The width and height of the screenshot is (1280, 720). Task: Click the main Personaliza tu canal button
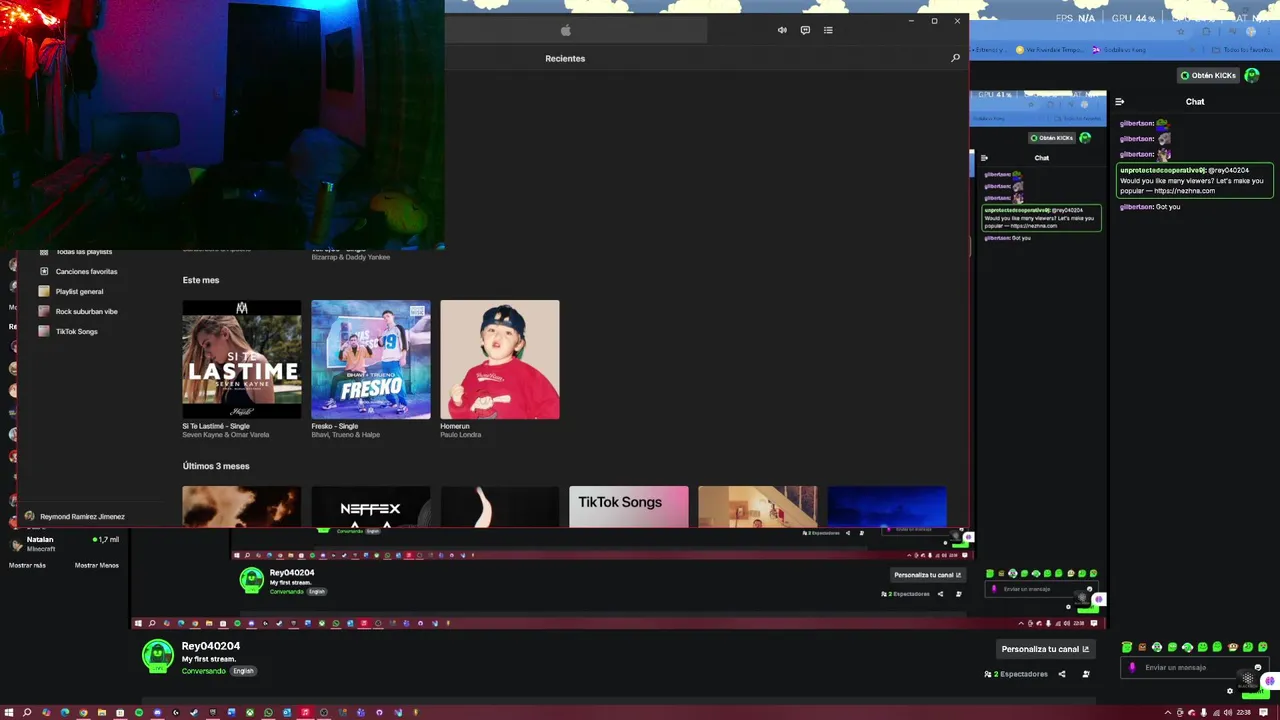(1045, 649)
